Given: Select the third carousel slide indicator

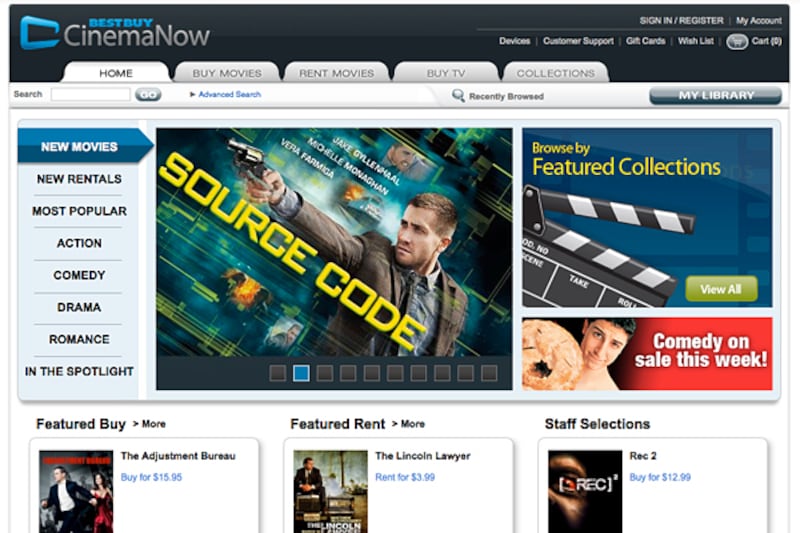Looking at the screenshot, I should click(x=324, y=373).
